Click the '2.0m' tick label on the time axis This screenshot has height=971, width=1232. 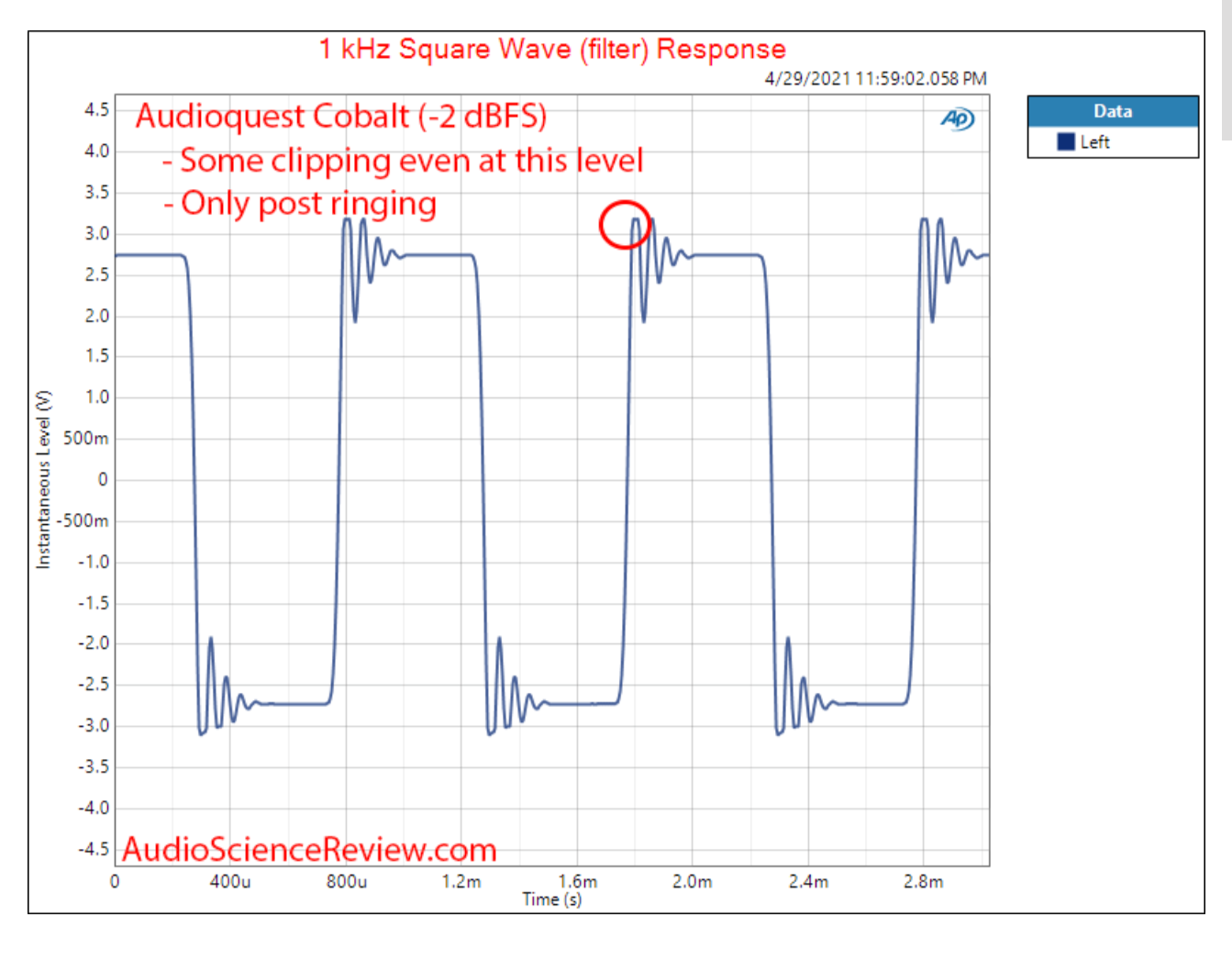click(693, 881)
